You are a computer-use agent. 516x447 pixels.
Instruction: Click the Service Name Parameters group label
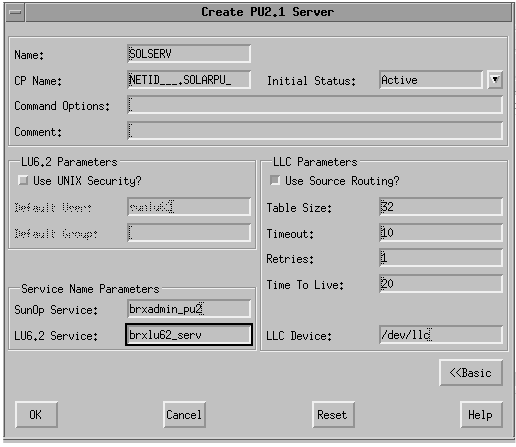pyautogui.click(x=90, y=289)
